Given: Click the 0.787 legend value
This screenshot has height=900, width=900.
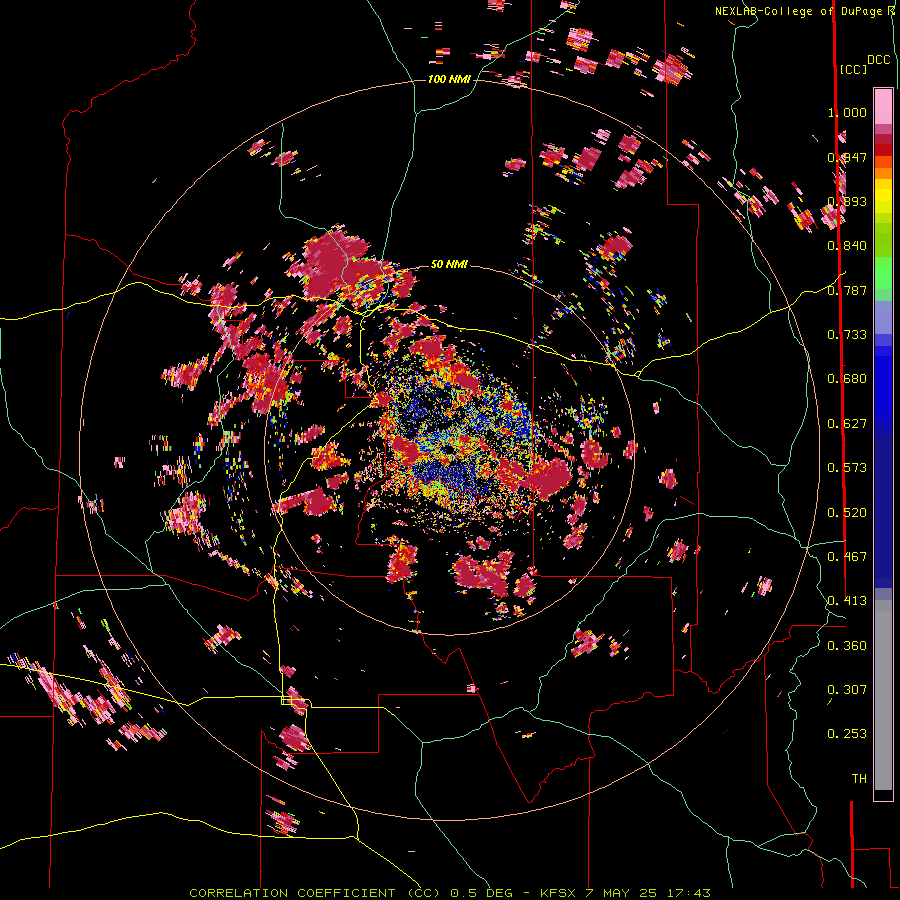Looking at the screenshot, I should (x=847, y=290).
